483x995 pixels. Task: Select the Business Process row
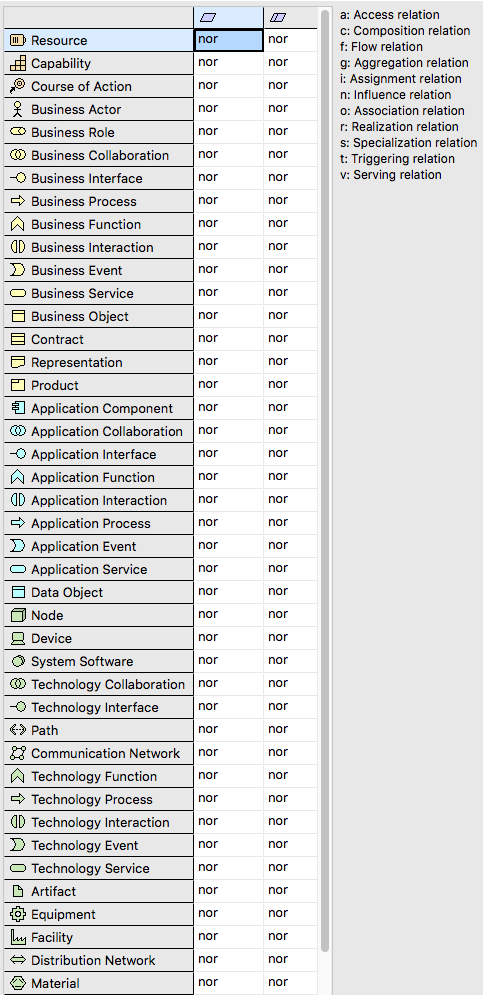(x=98, y=201)
